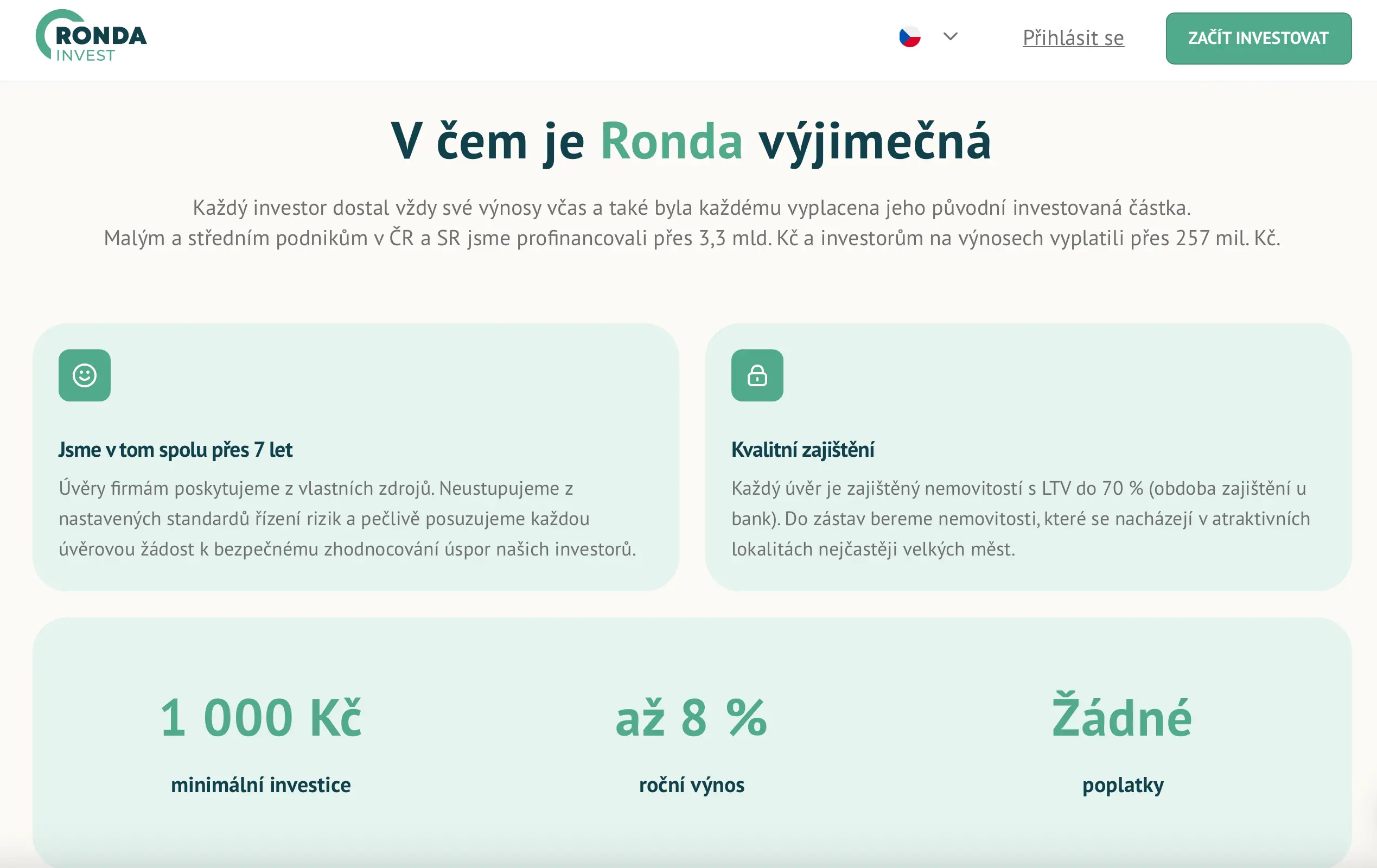Click the 'až 8 %' yield figure
Image resolution: width=1377 pixels, height=868 pixels.
pyautogui.click(x=691, y=718)
